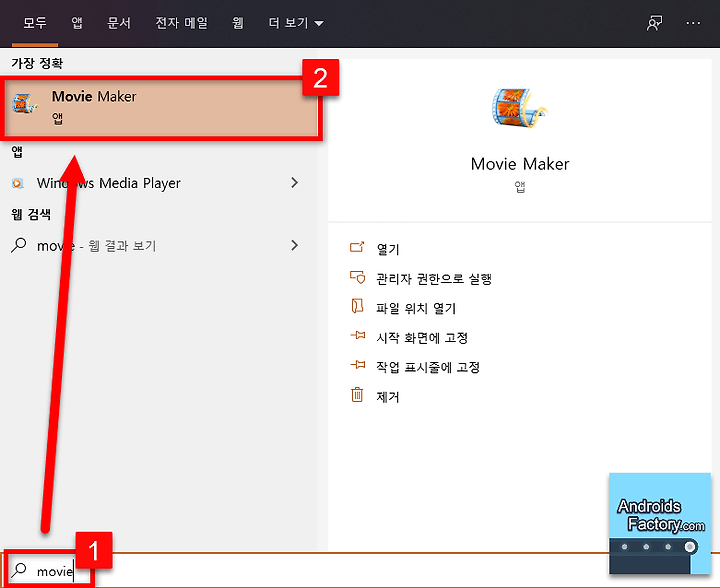Viewport: 720px width, 588px height.
Task: Click the run-as-administrator shield icon
Action: coord(357,277)
